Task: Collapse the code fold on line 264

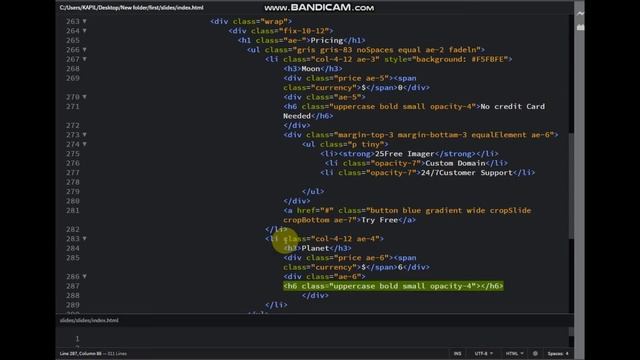Action: 84,31
